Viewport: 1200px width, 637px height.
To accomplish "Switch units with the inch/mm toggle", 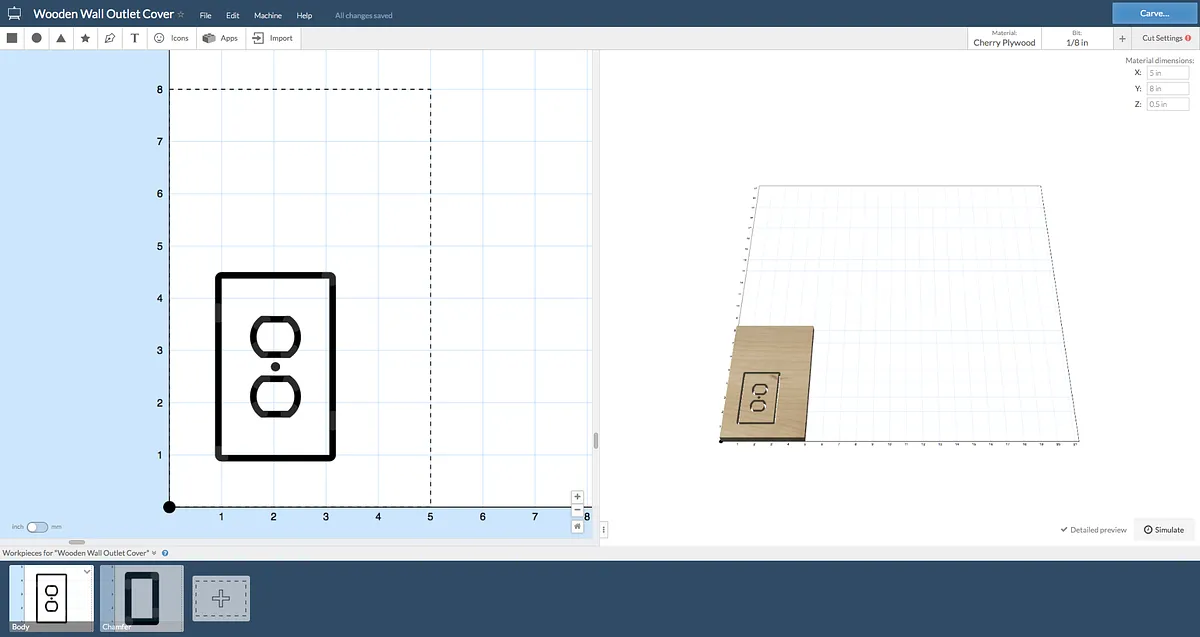I will tap(37, 526).
